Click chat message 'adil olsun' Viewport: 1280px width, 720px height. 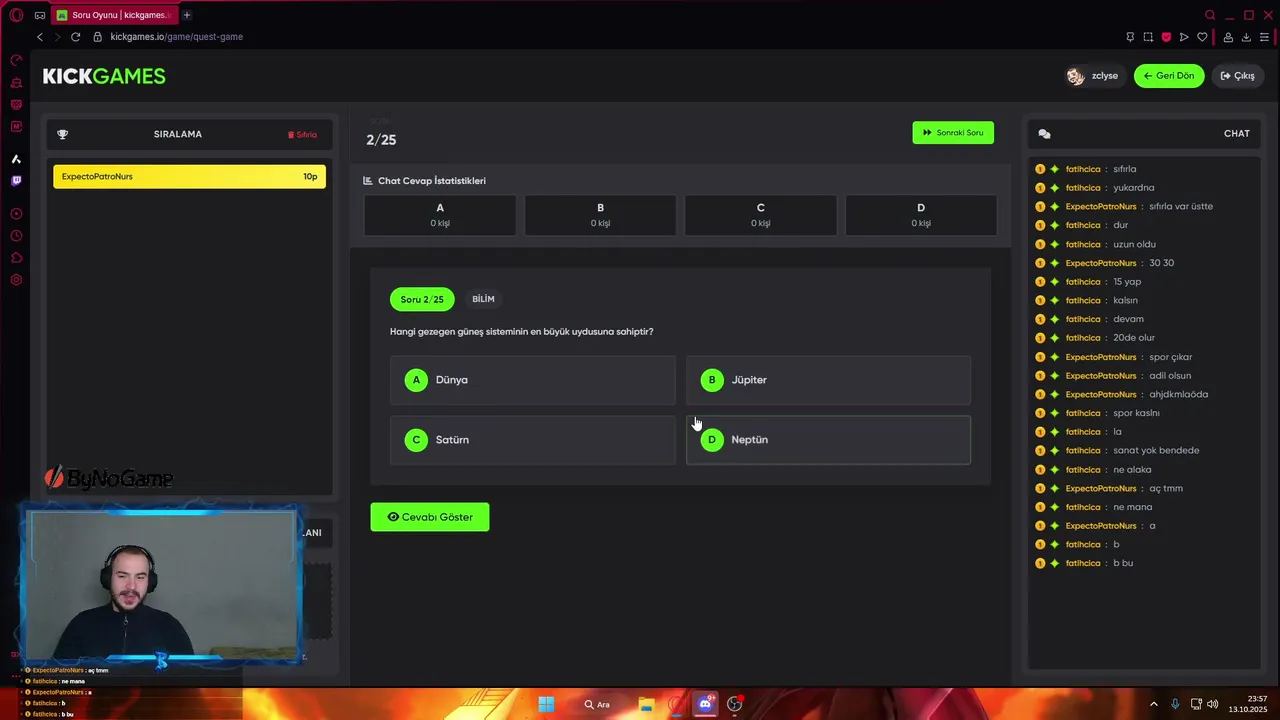pos(1170,376)
